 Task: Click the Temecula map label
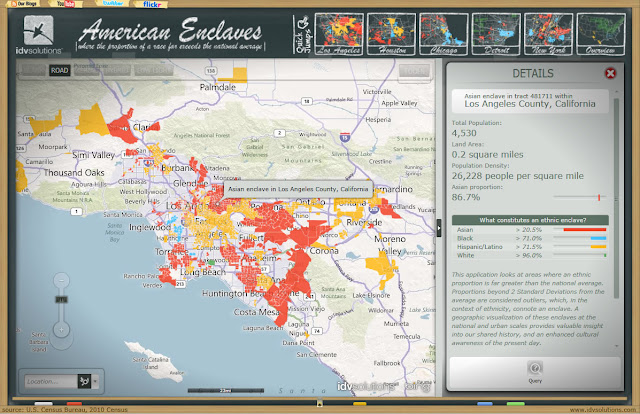407,336
